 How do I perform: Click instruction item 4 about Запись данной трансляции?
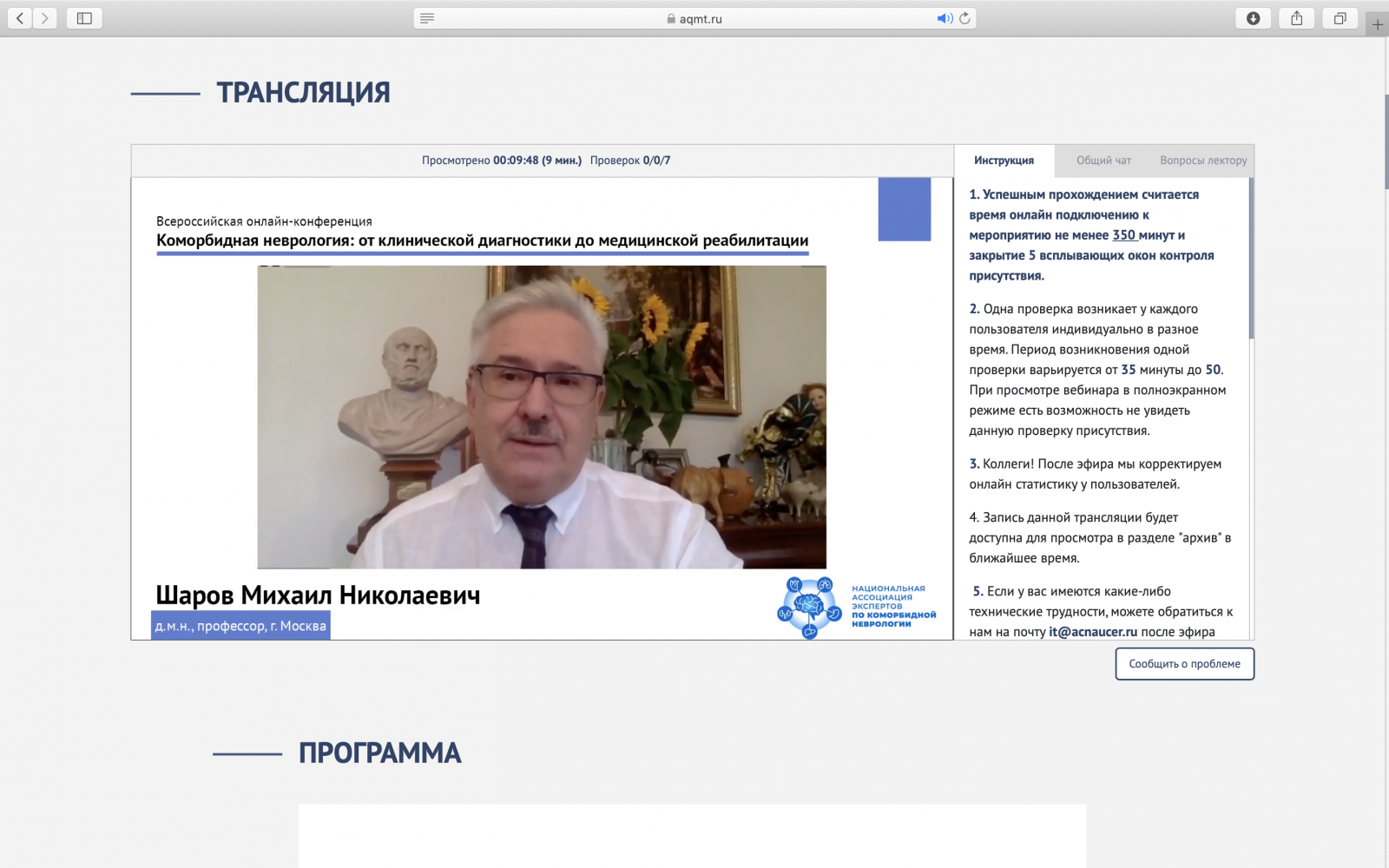pyautogui.click(x=1100, y=537)
